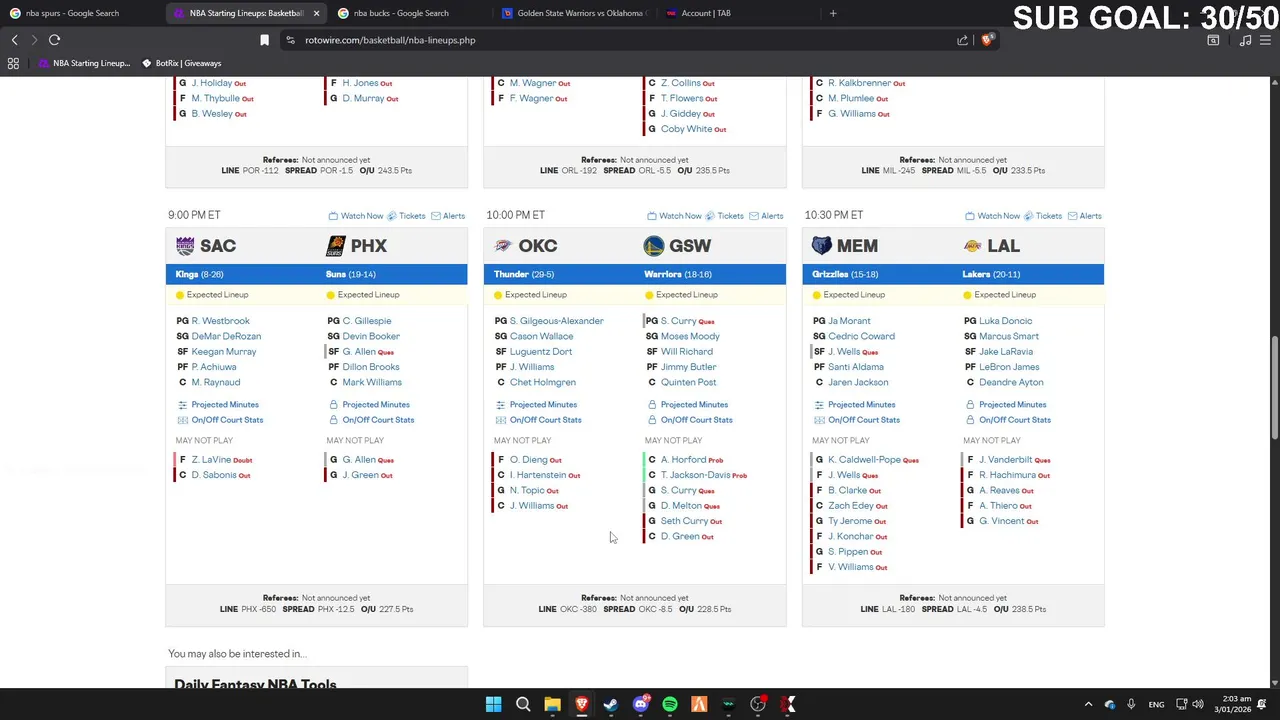
Task: Click Alerts for OKC vs GSW game
Action: (766, 216)
